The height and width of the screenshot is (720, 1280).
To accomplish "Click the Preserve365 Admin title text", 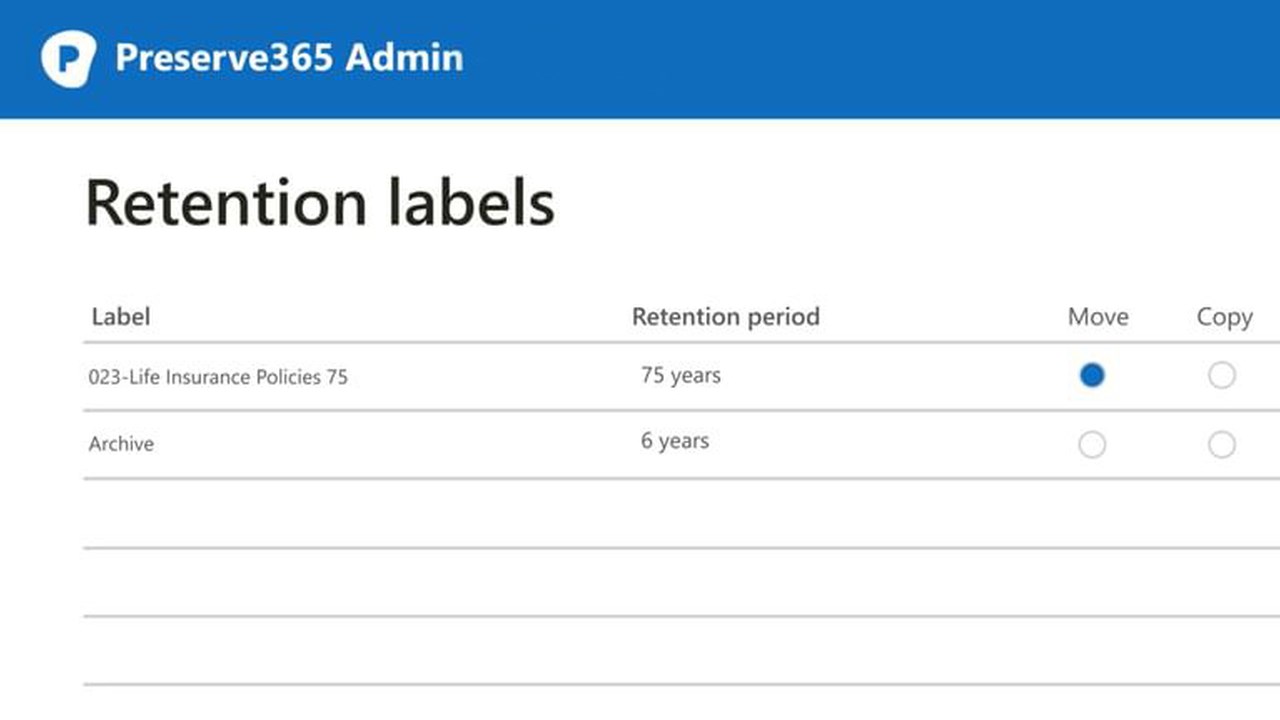I will 289,58.
